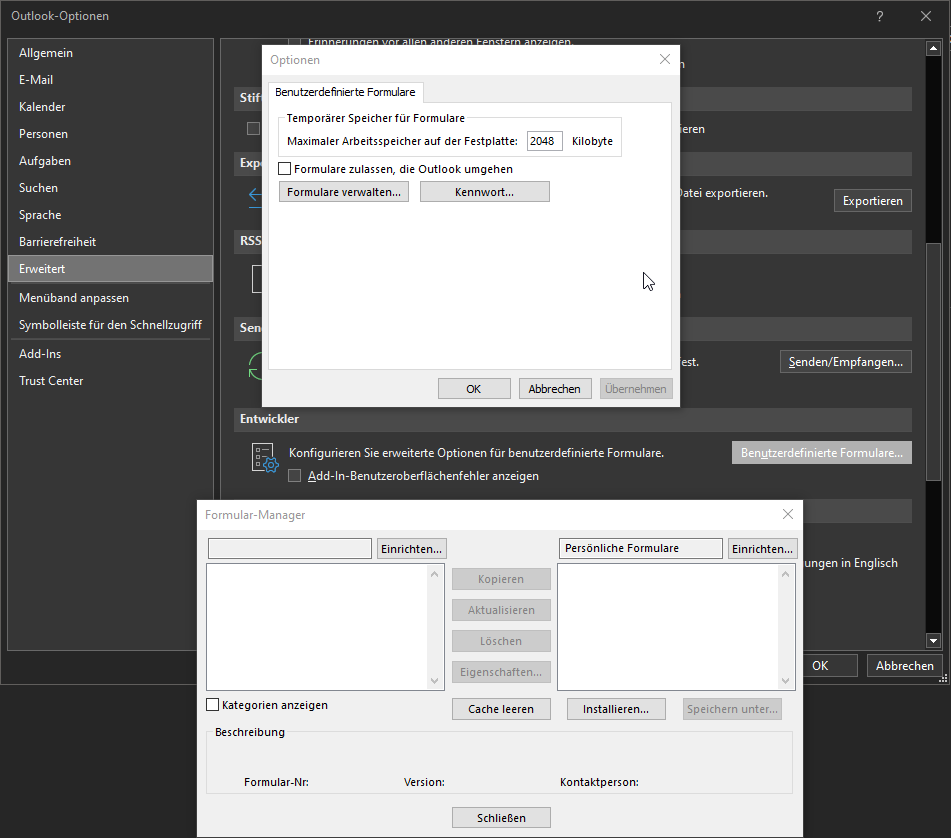This screenshot has height=838, width=951.
Task: Go to 'Kalender' options category
Action: click(42, 107)
